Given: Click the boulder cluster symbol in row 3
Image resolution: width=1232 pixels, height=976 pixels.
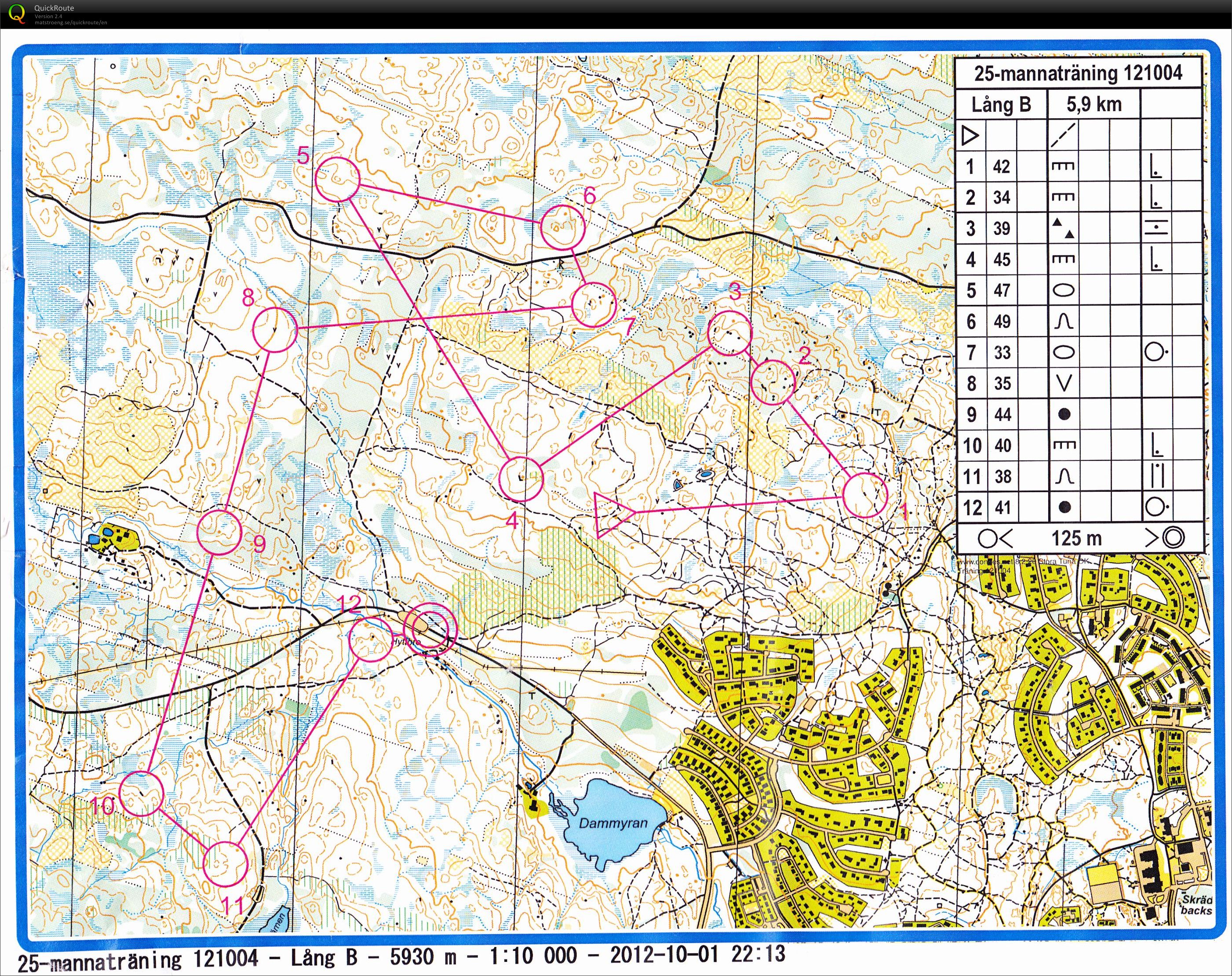Looking at the screenshot, I should coord(1064,229).
